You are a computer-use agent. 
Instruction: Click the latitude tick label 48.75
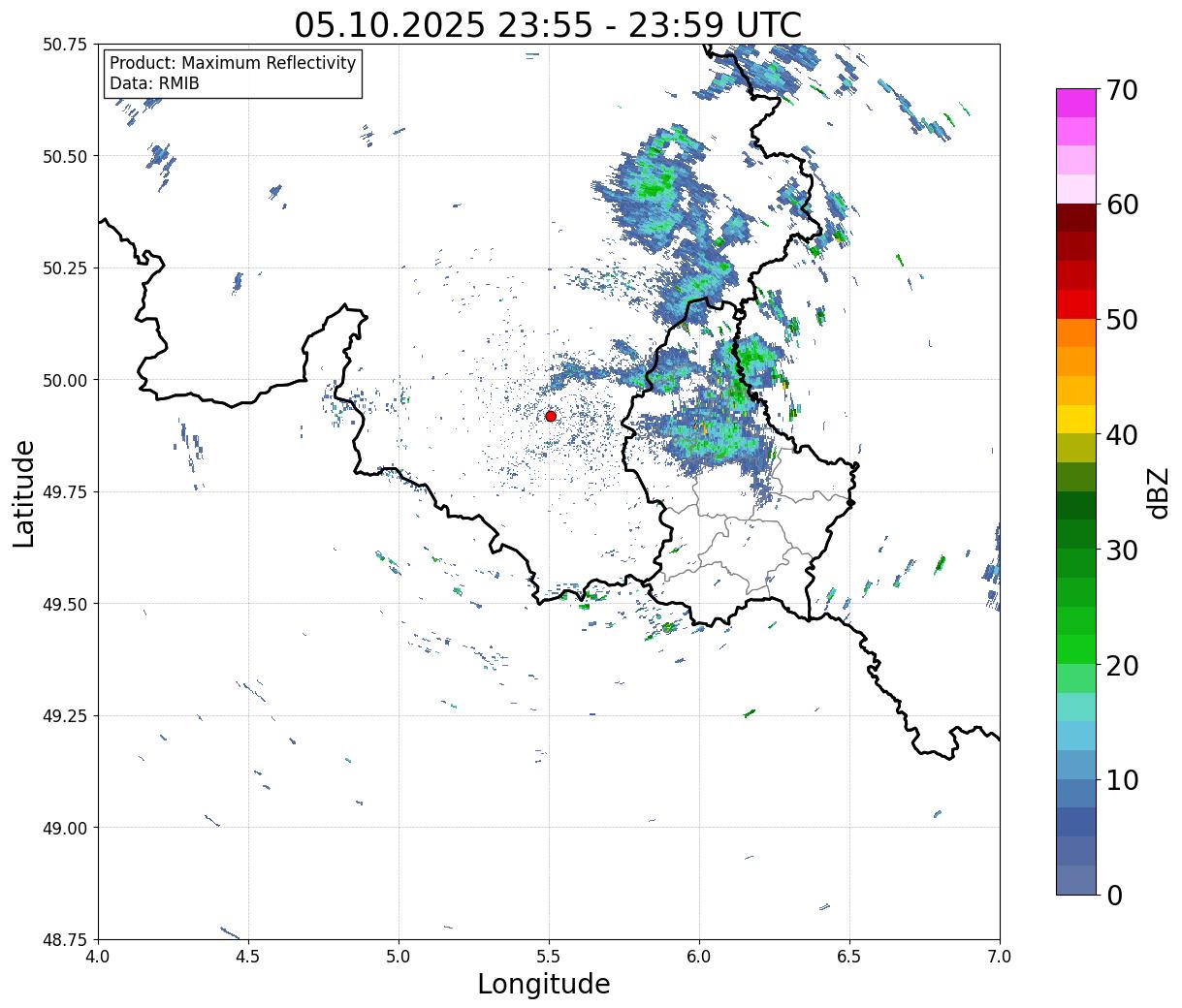coord(65,940)
